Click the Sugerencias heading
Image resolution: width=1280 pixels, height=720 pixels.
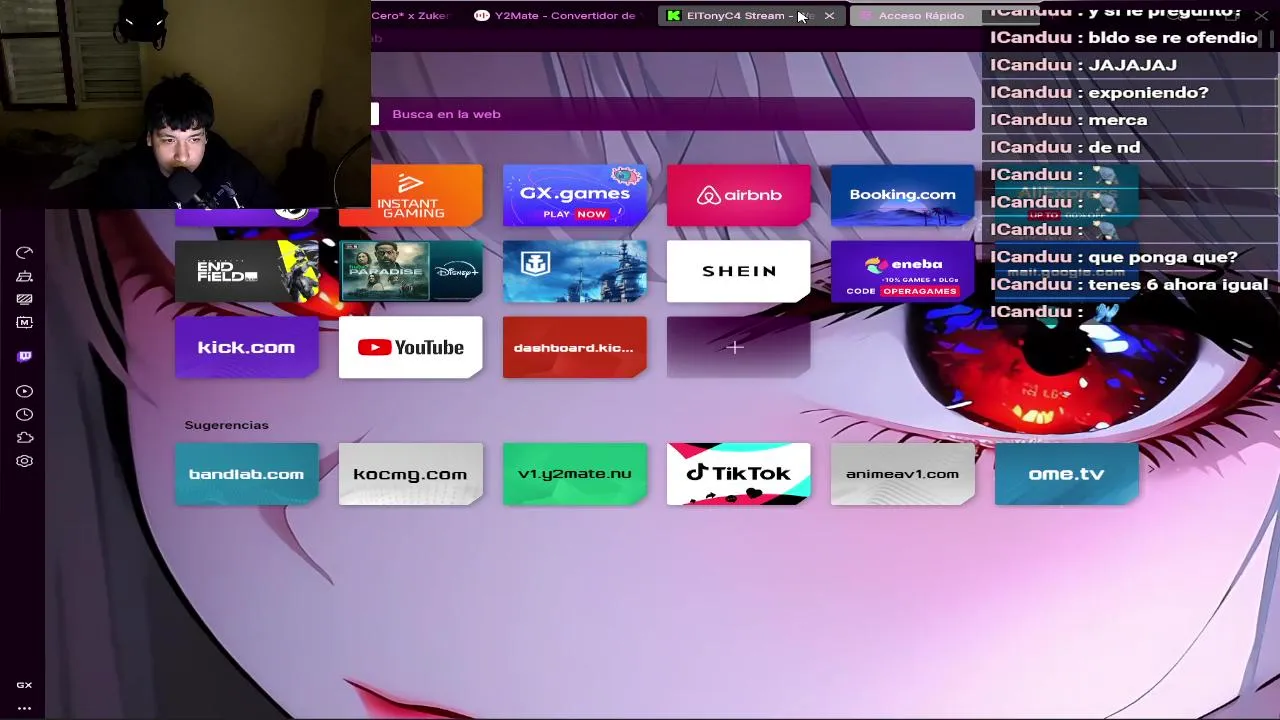tap(226, 425)
